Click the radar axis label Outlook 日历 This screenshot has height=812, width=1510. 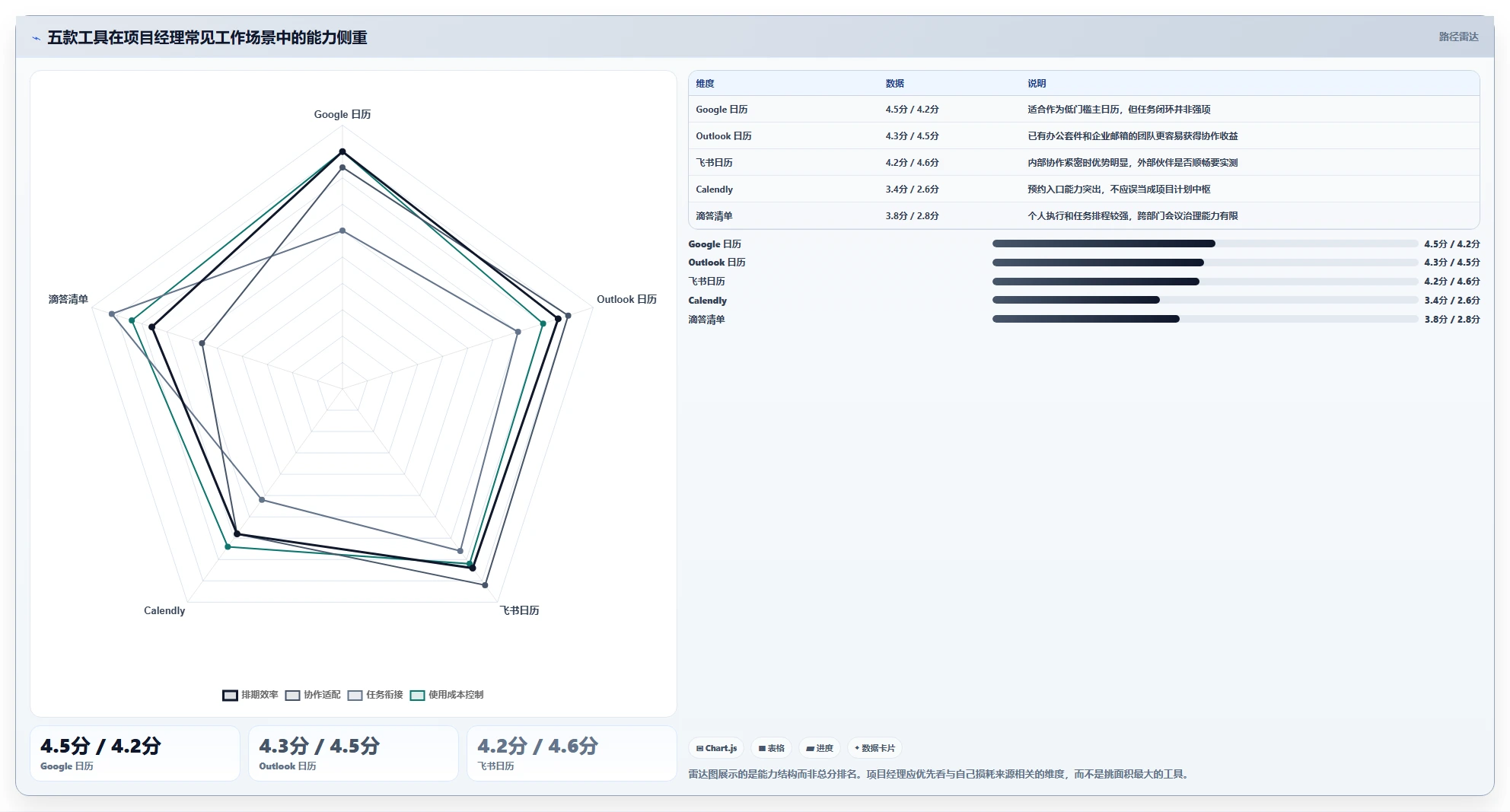point(626,299)
